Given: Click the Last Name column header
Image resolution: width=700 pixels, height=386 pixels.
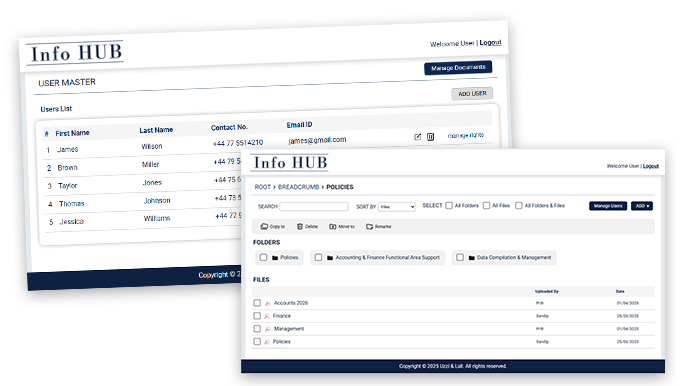Looking at the screenshot, I should point(156,130).
